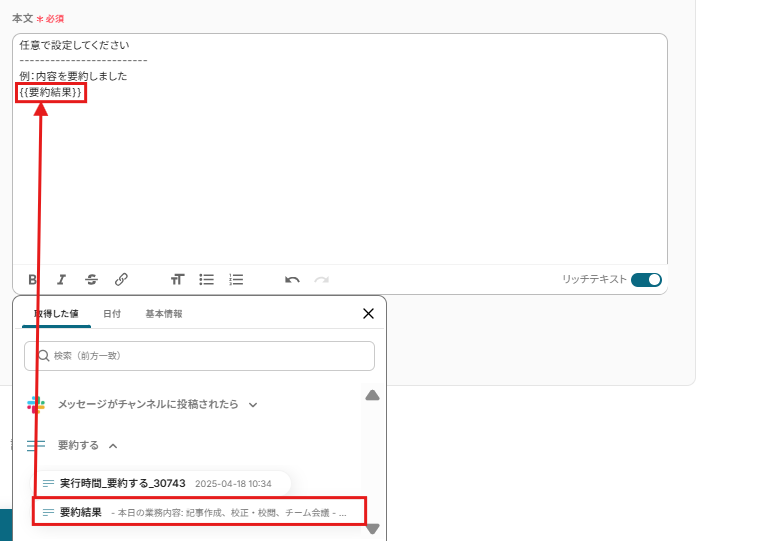Close the value picker panel

[368, 314]
